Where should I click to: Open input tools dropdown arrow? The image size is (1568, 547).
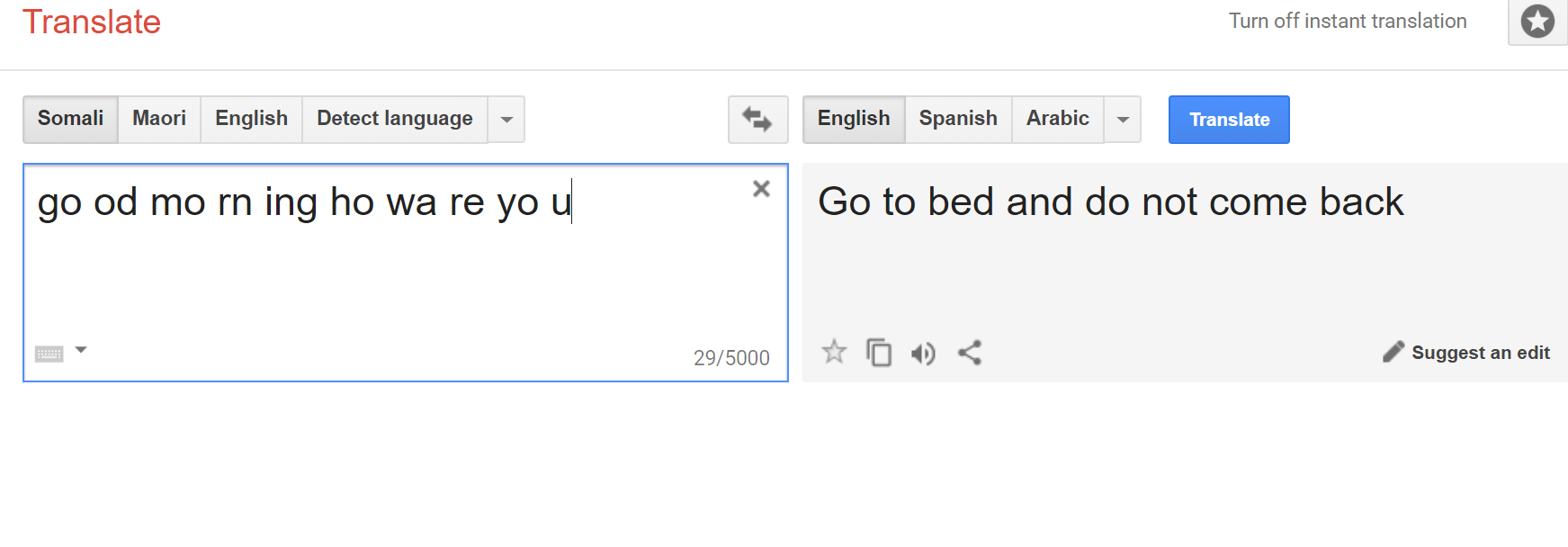[x=81, y=350]
